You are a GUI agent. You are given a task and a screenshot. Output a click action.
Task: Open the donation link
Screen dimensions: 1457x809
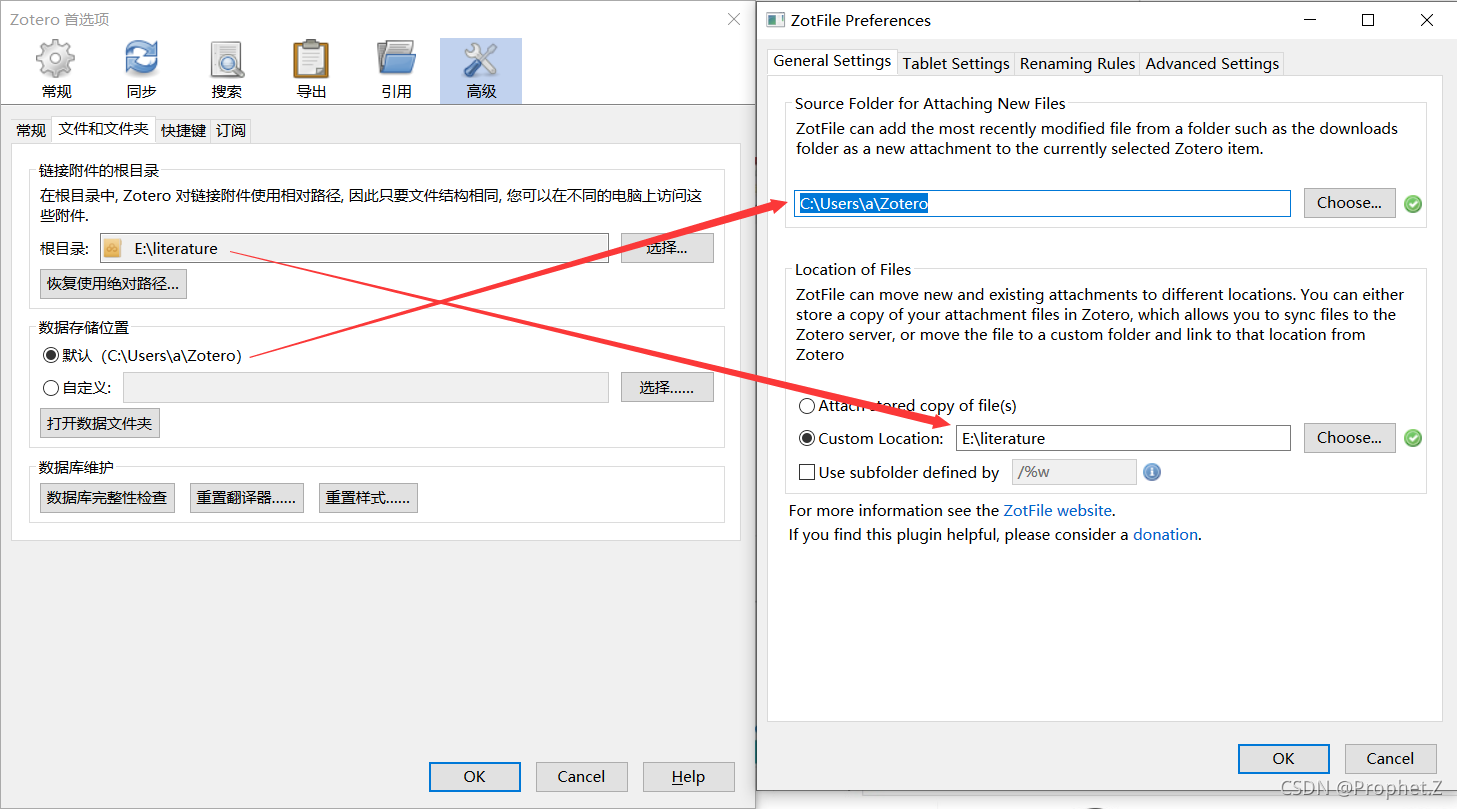tap(1165, 535)
